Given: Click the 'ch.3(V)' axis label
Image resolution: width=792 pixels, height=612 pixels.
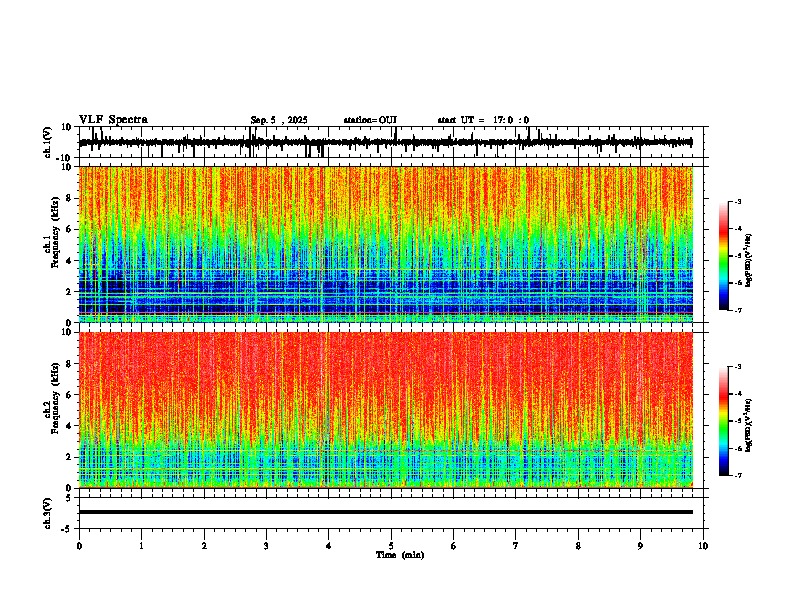Looking at the screenshot, I should click(x=48, y=513).
